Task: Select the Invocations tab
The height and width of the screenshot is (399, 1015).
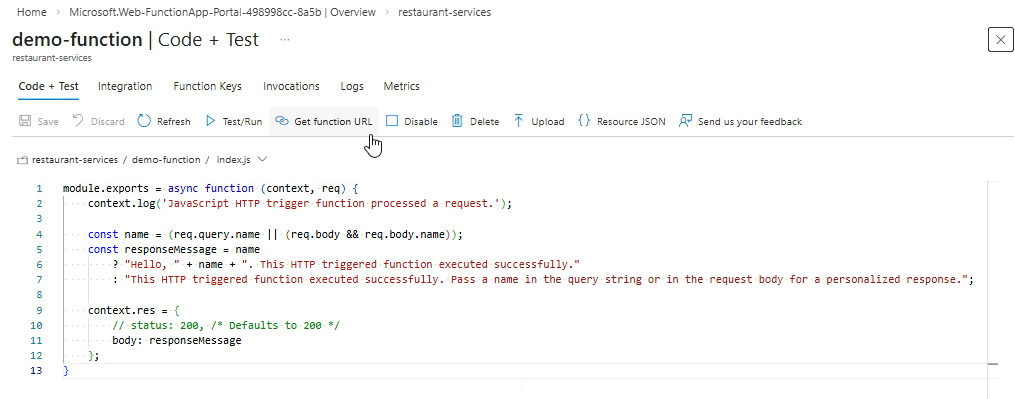Action: 291,86
